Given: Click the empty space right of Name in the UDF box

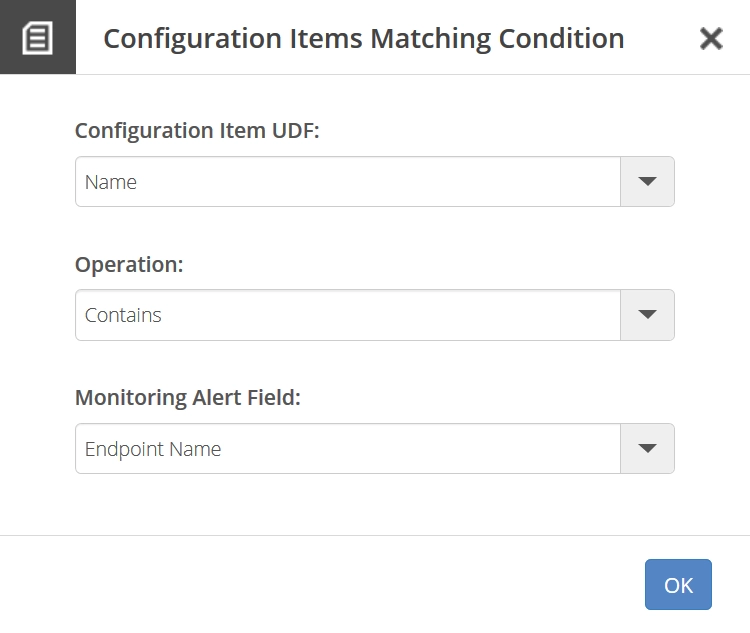Looking at the screenshot, I should pyautogui.click(x=378, y=182).
